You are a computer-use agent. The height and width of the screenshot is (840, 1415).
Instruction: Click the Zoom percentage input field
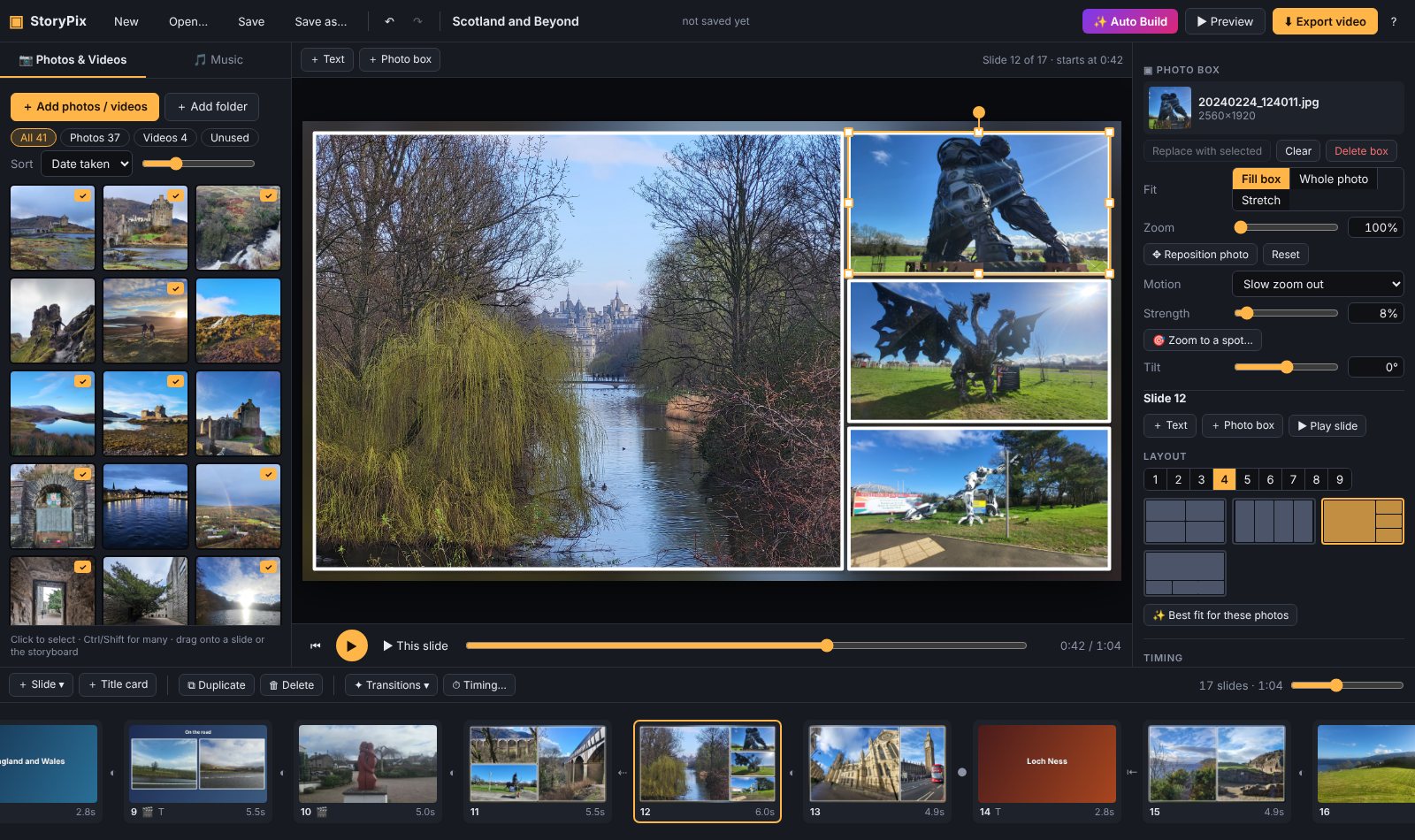[x=1376, y=227]
